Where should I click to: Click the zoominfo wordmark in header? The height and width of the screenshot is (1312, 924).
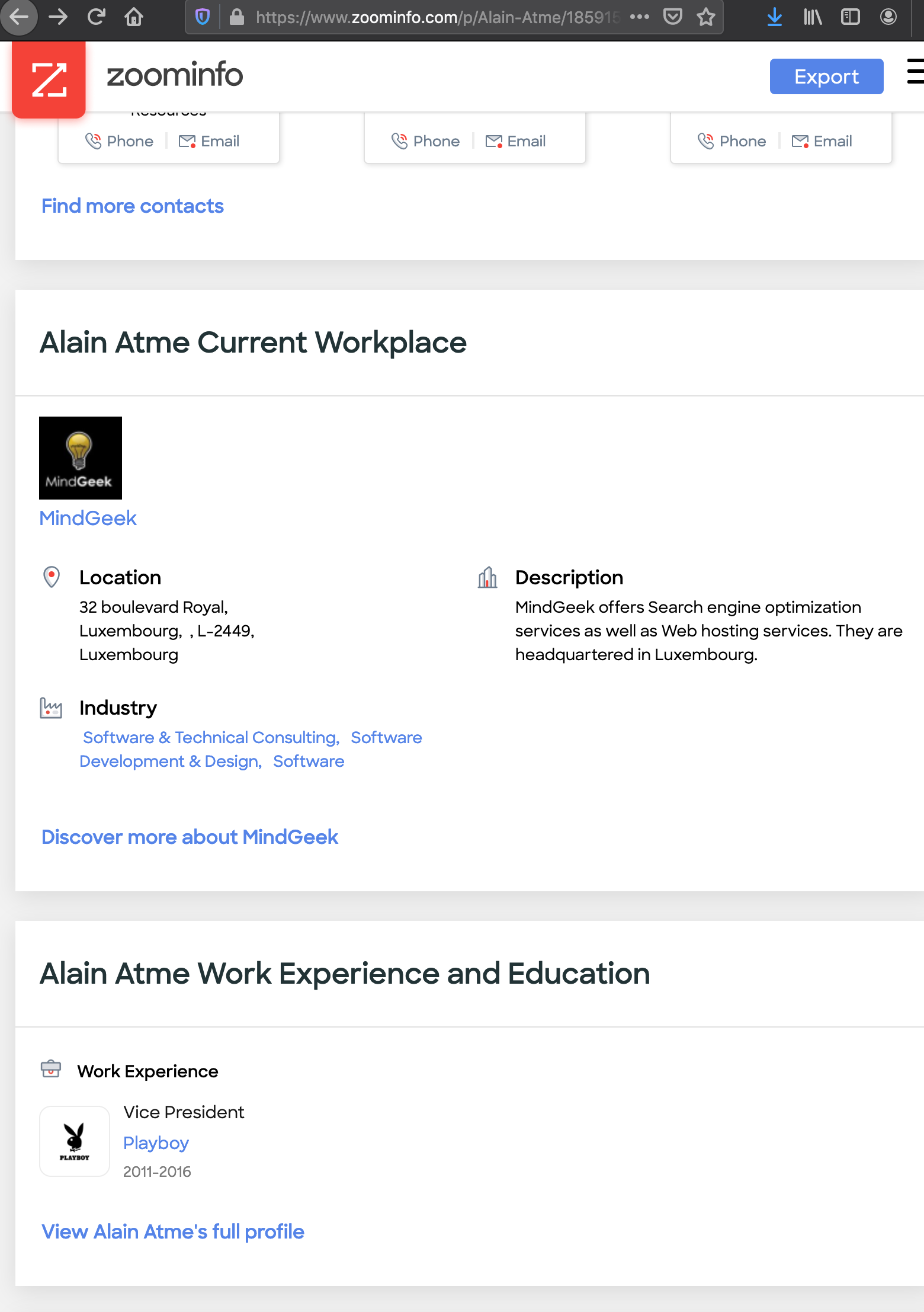pyautogui.click(x=175, y=75)
